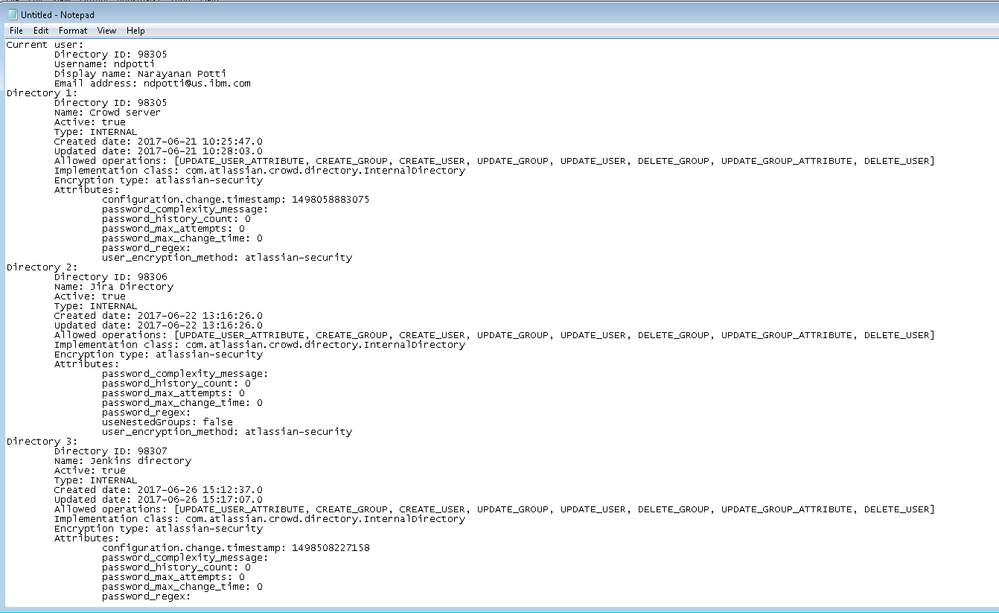Click the 'Current user:' line
999x613 pixels.
pyautogui.click(x=45, y=45)
